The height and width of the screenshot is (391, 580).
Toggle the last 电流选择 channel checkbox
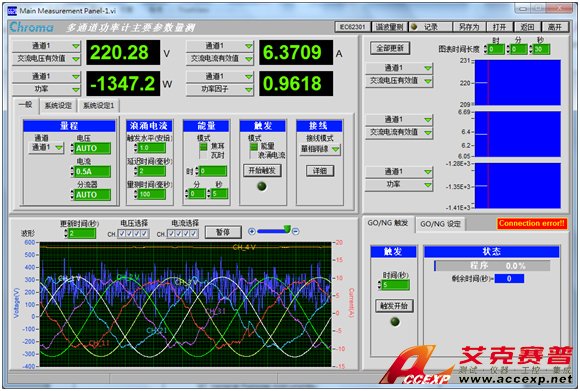(x=194, y=234)
